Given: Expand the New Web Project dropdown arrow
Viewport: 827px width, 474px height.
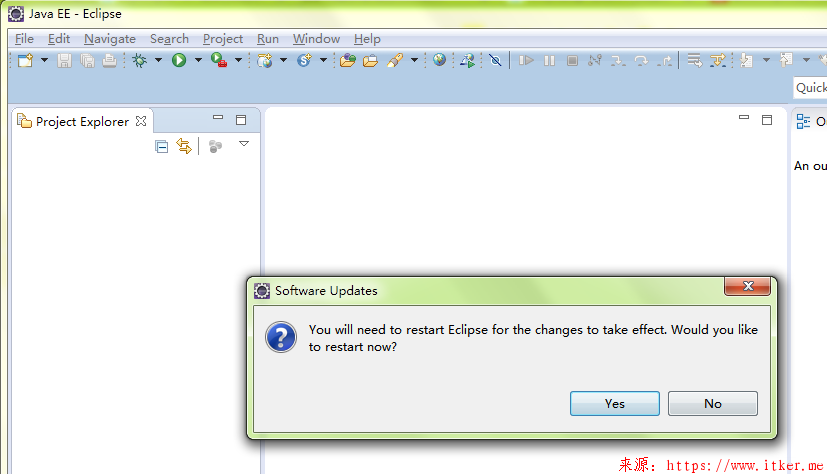Looking at the screenshot, I should coord(283,60).
